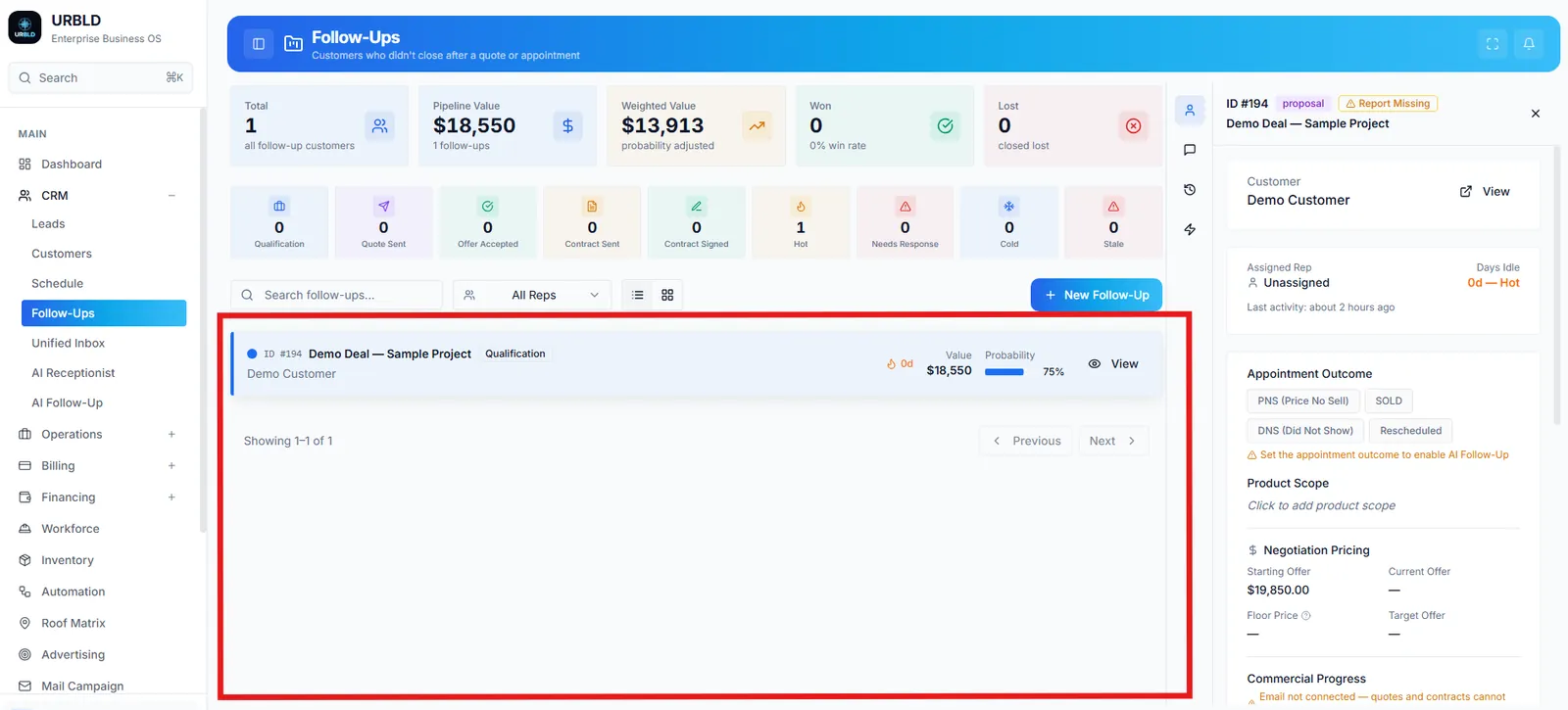
Task: Select Rescheduled appointment outcome
Action: tap(1410, 431)
